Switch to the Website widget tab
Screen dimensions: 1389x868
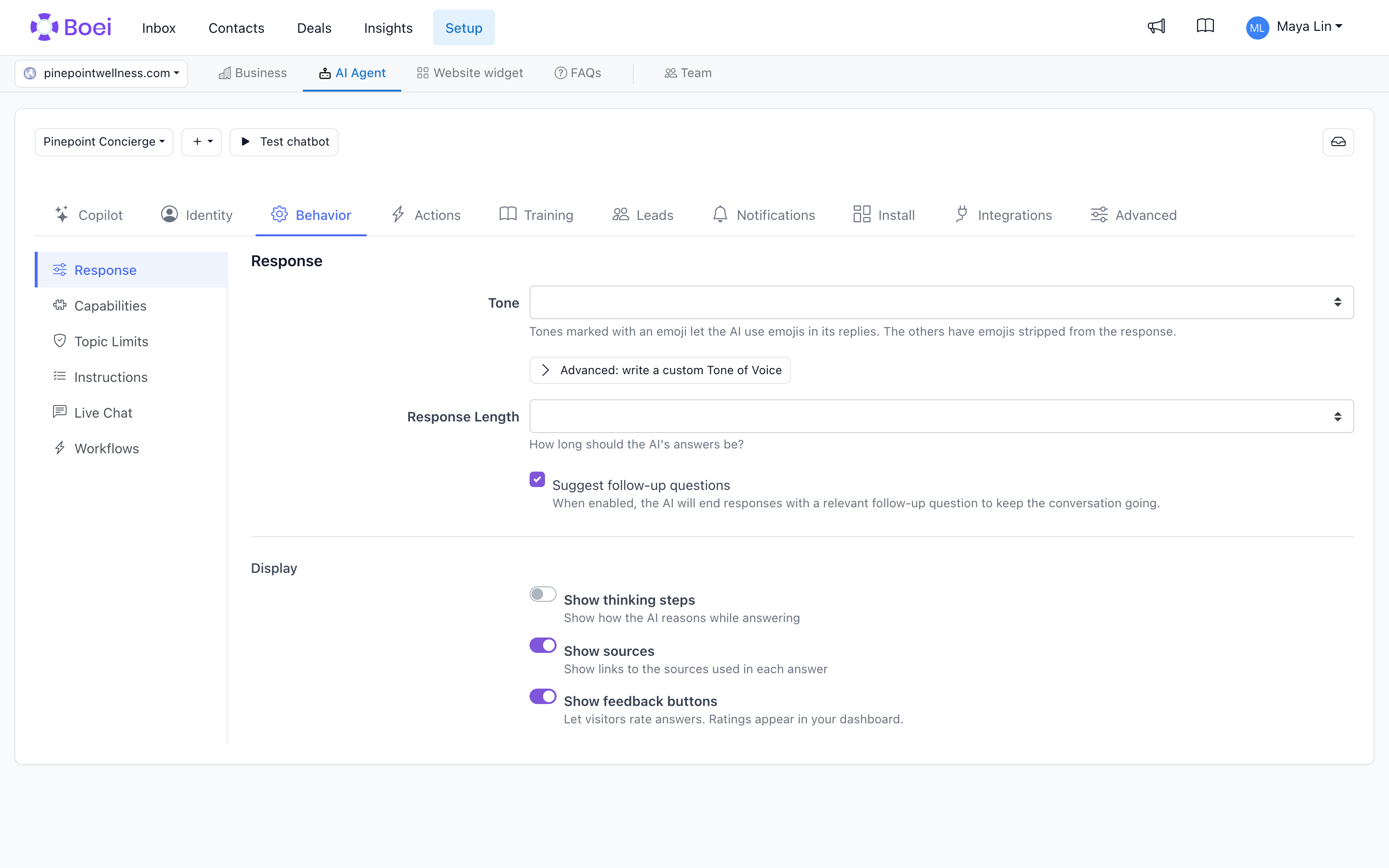470,73
